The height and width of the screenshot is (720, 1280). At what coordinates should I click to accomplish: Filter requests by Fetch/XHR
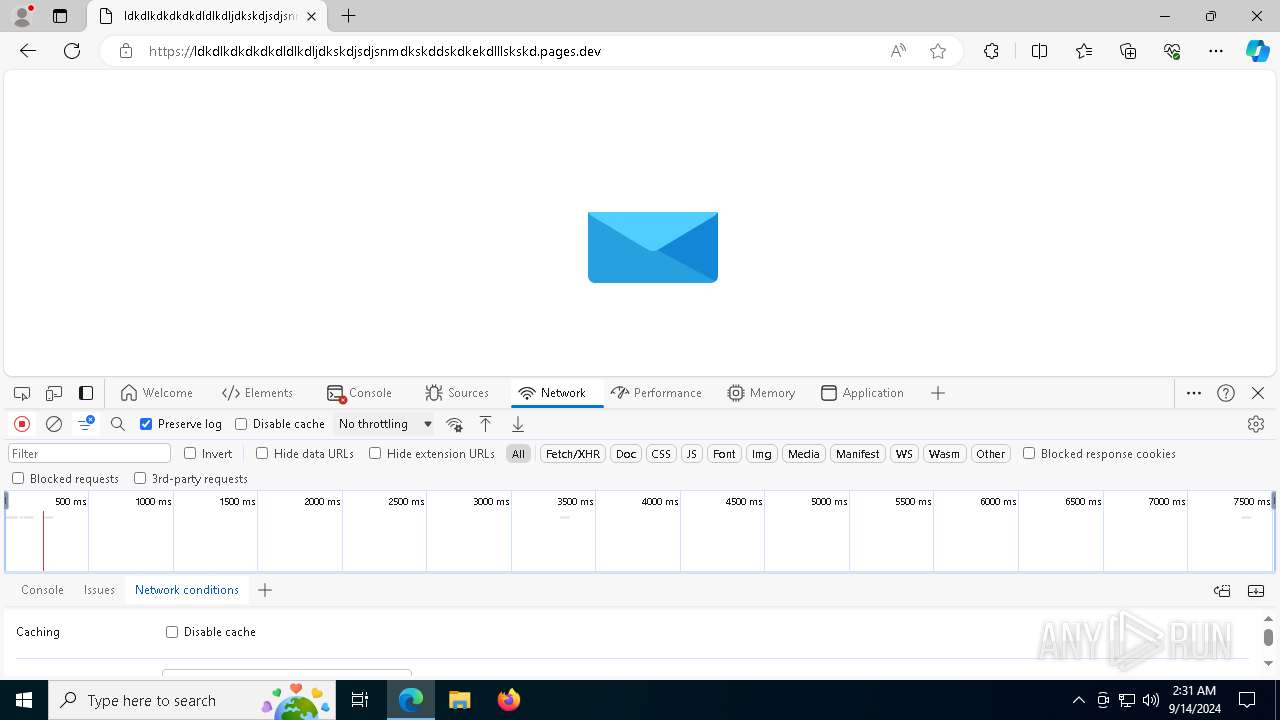point(573,454)
